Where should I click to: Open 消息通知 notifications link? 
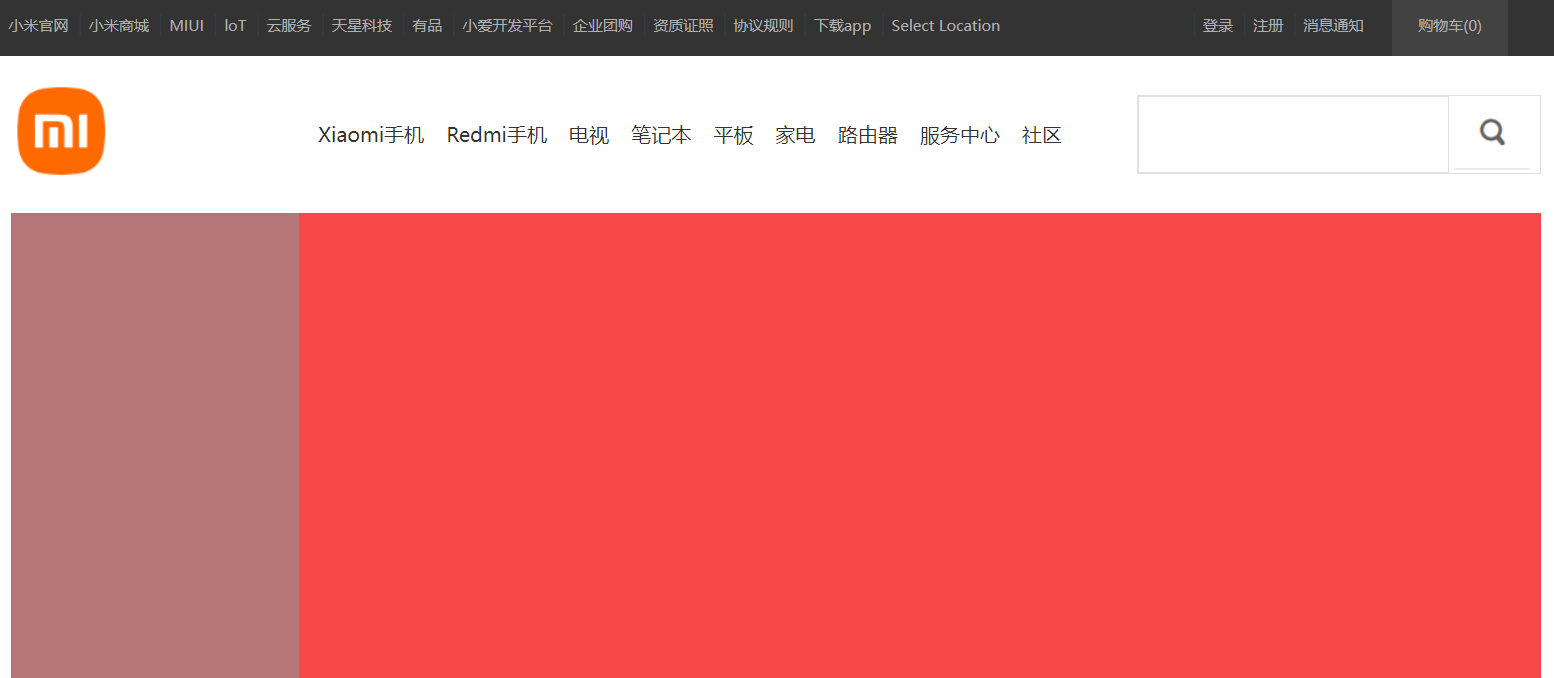(x=1333, y=26)
